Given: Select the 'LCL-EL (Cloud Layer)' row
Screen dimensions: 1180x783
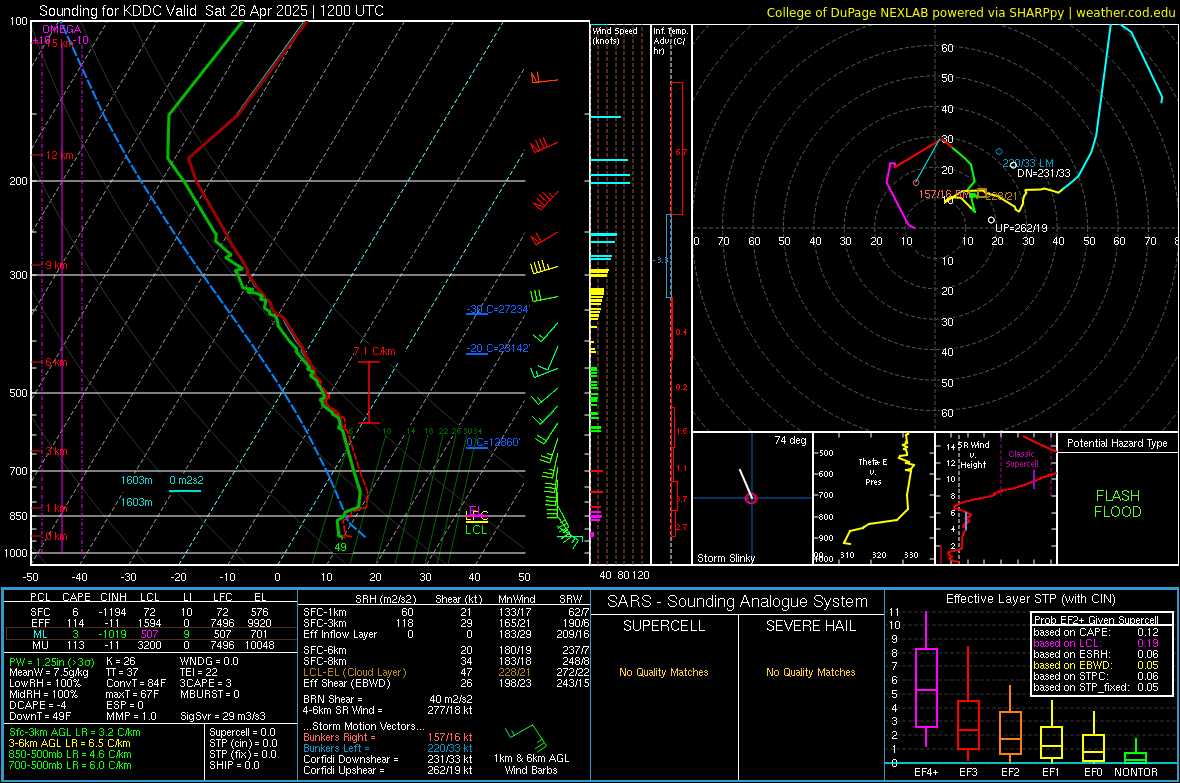Looking at the screenshot, I should click(x=446, y=672).
